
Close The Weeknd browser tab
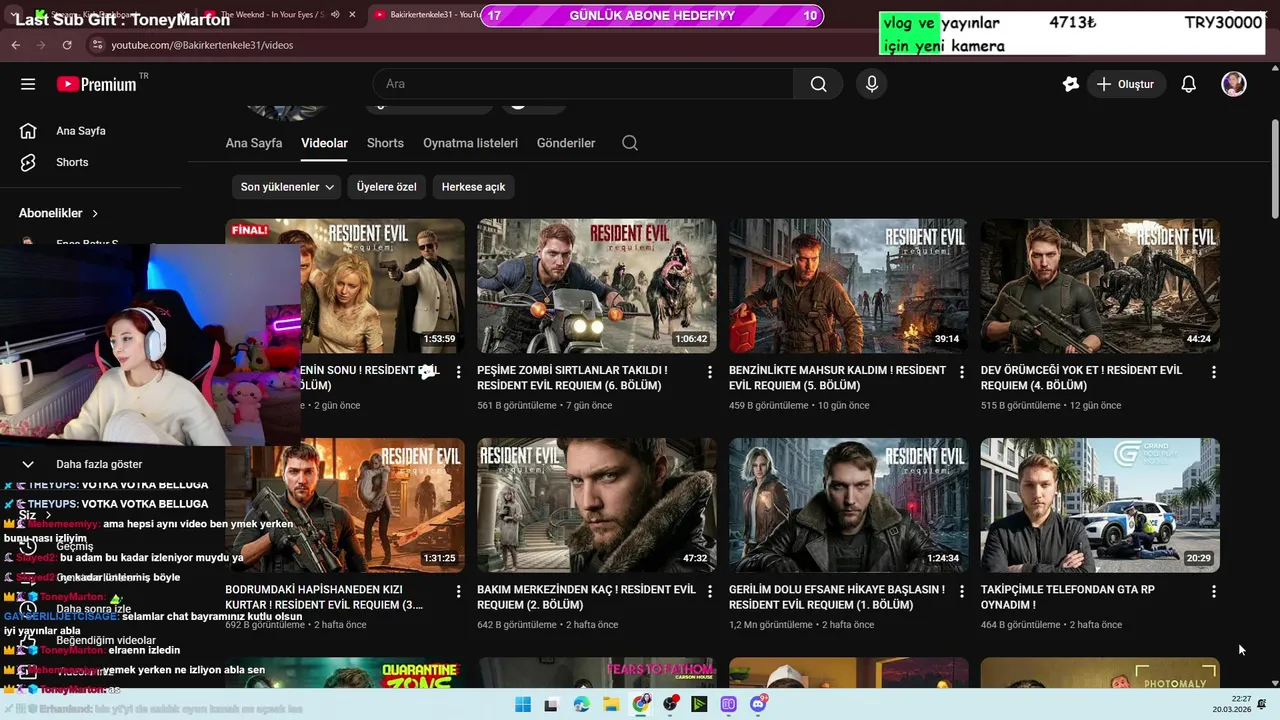(x=353, y=15)
